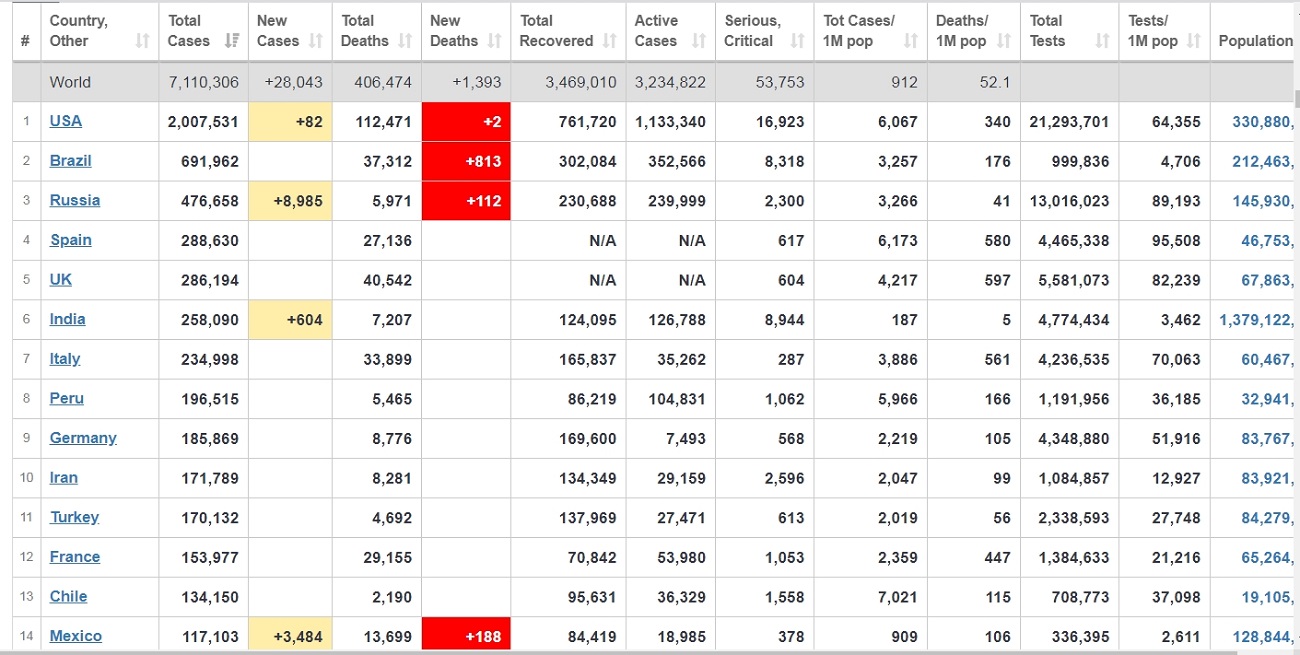This screenshot has width=1300, height=655.
Task: Open the Brazil country page link
Action: tap(70, 161)
